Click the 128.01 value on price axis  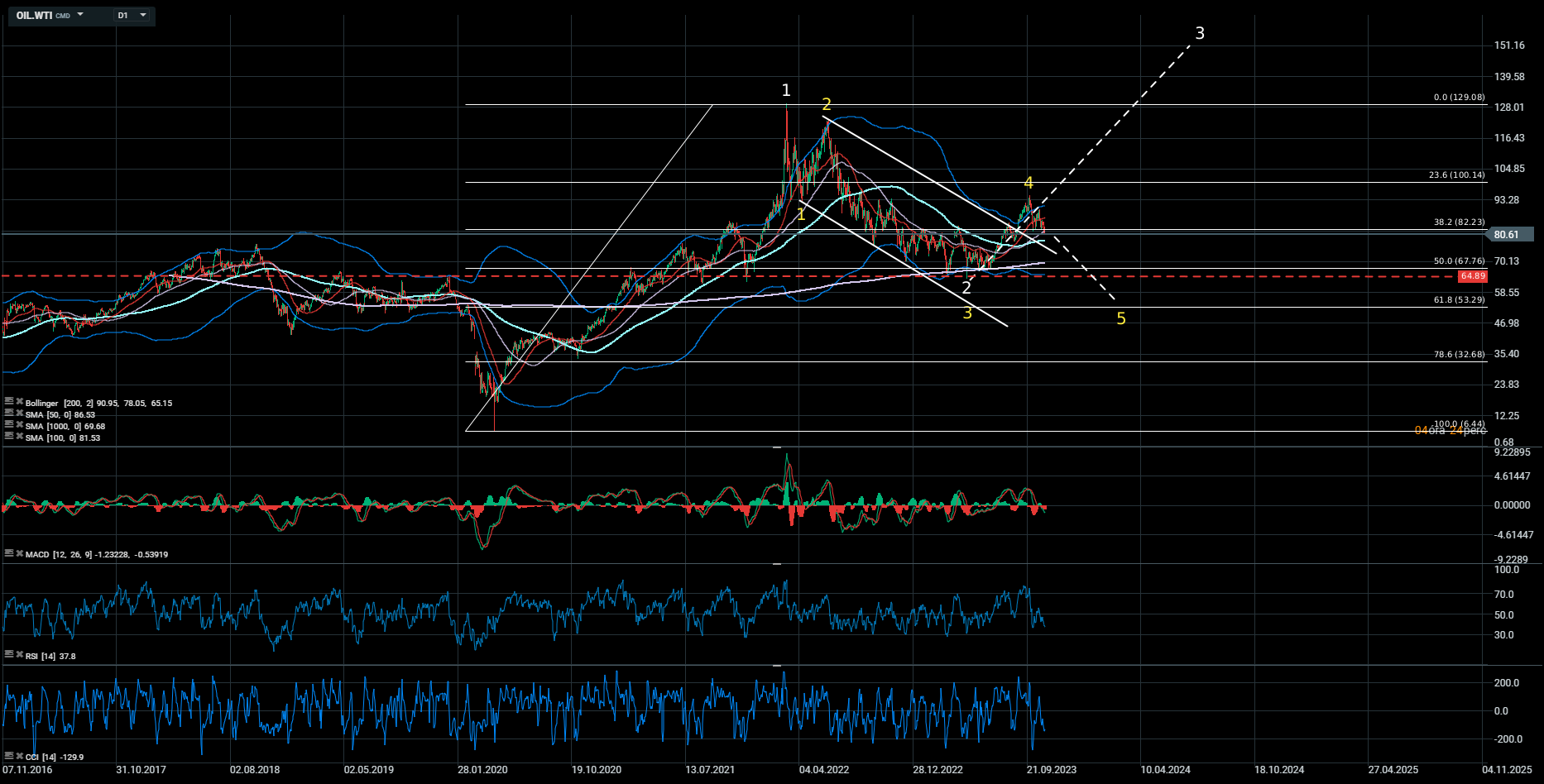tap(1509, 108)
